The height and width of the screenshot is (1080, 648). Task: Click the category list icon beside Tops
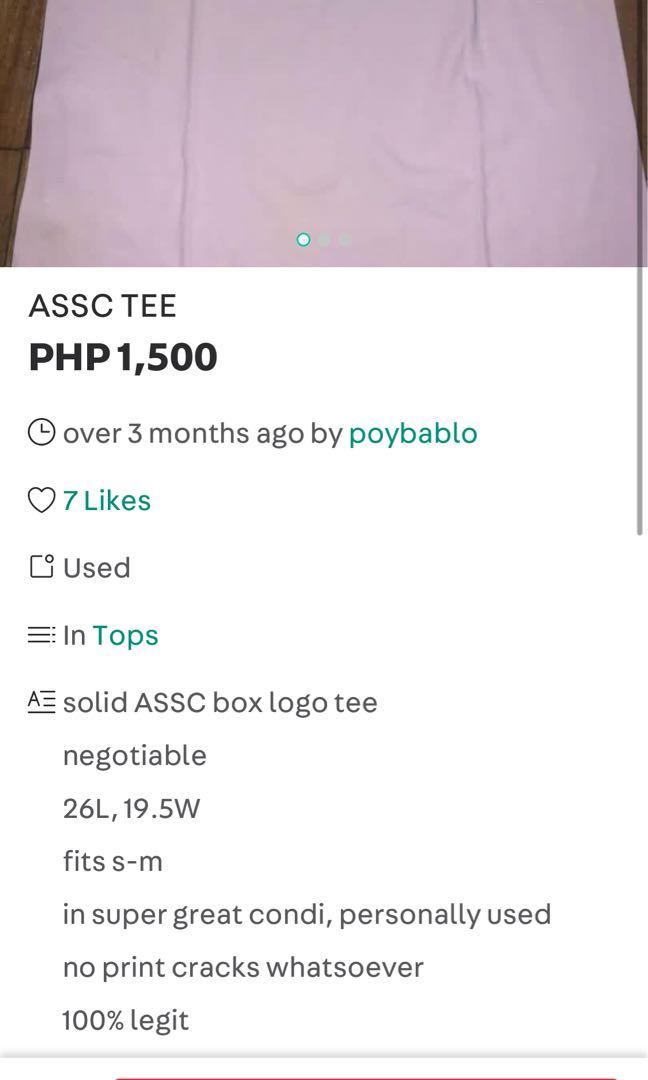pyautogui.click(x=41, y=634)
